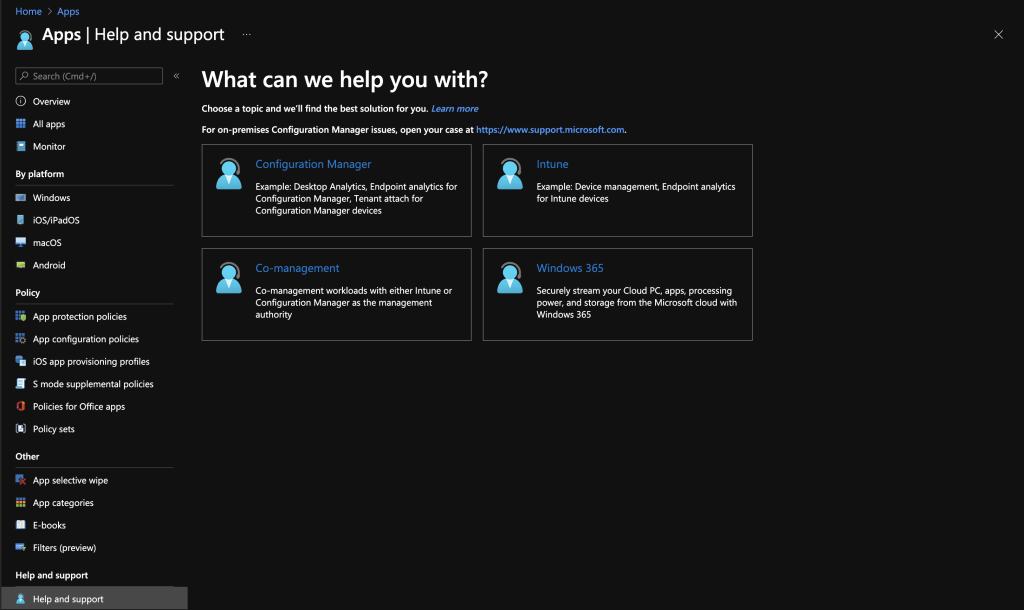
Task: Click the Windows 365 support agent icon
Action: pos(510,278)
